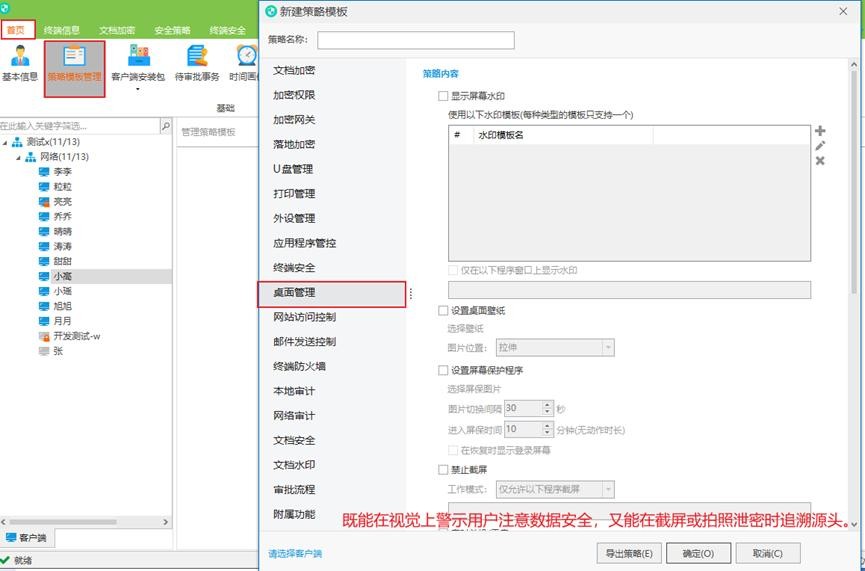Click the 客户端安装包 ribbon icon
Viewport: 865px width, 571px height.
click(138, 58)
